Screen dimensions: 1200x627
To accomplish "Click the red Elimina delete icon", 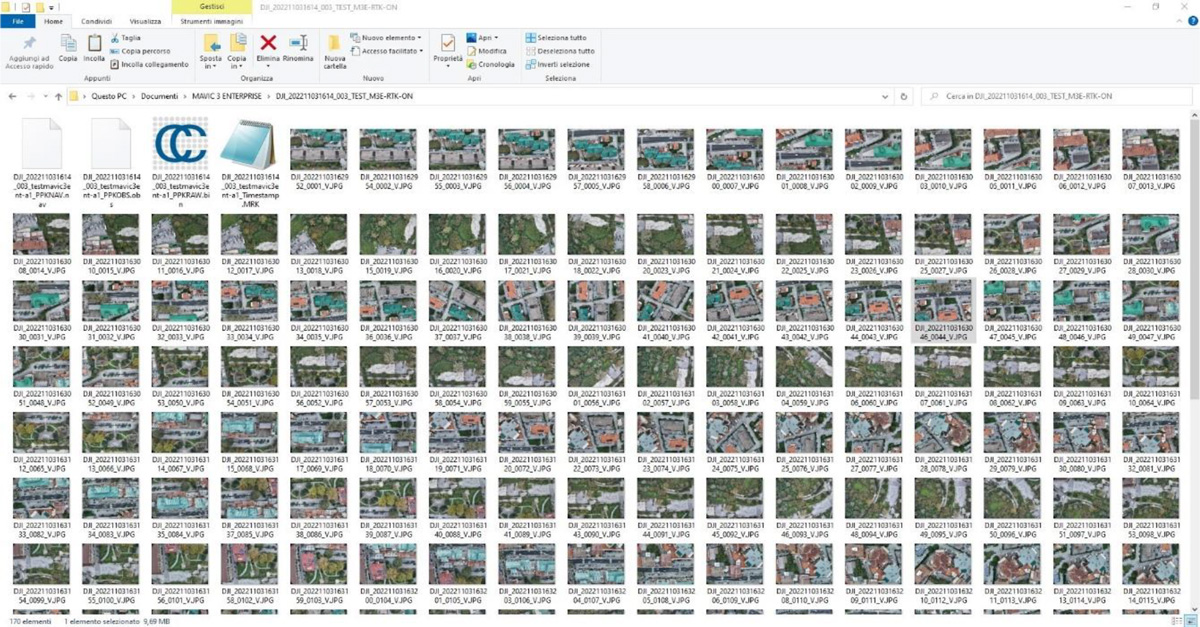I will (x=266, y=42).
